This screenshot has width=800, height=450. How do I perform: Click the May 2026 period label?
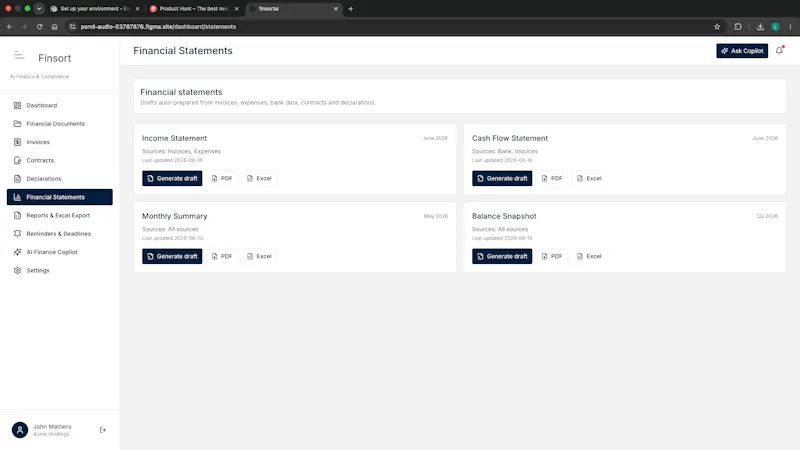436,216
